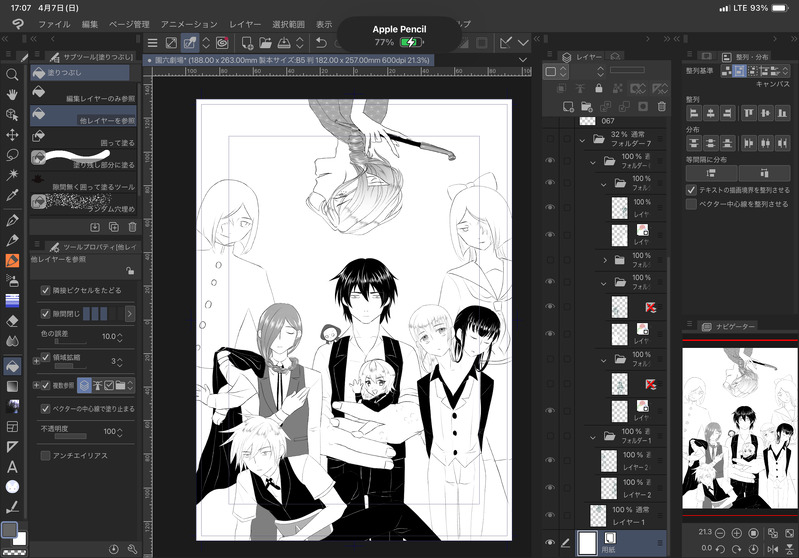Select the Hand move tool
Viewport: 799px width, 558px height.
12,94
